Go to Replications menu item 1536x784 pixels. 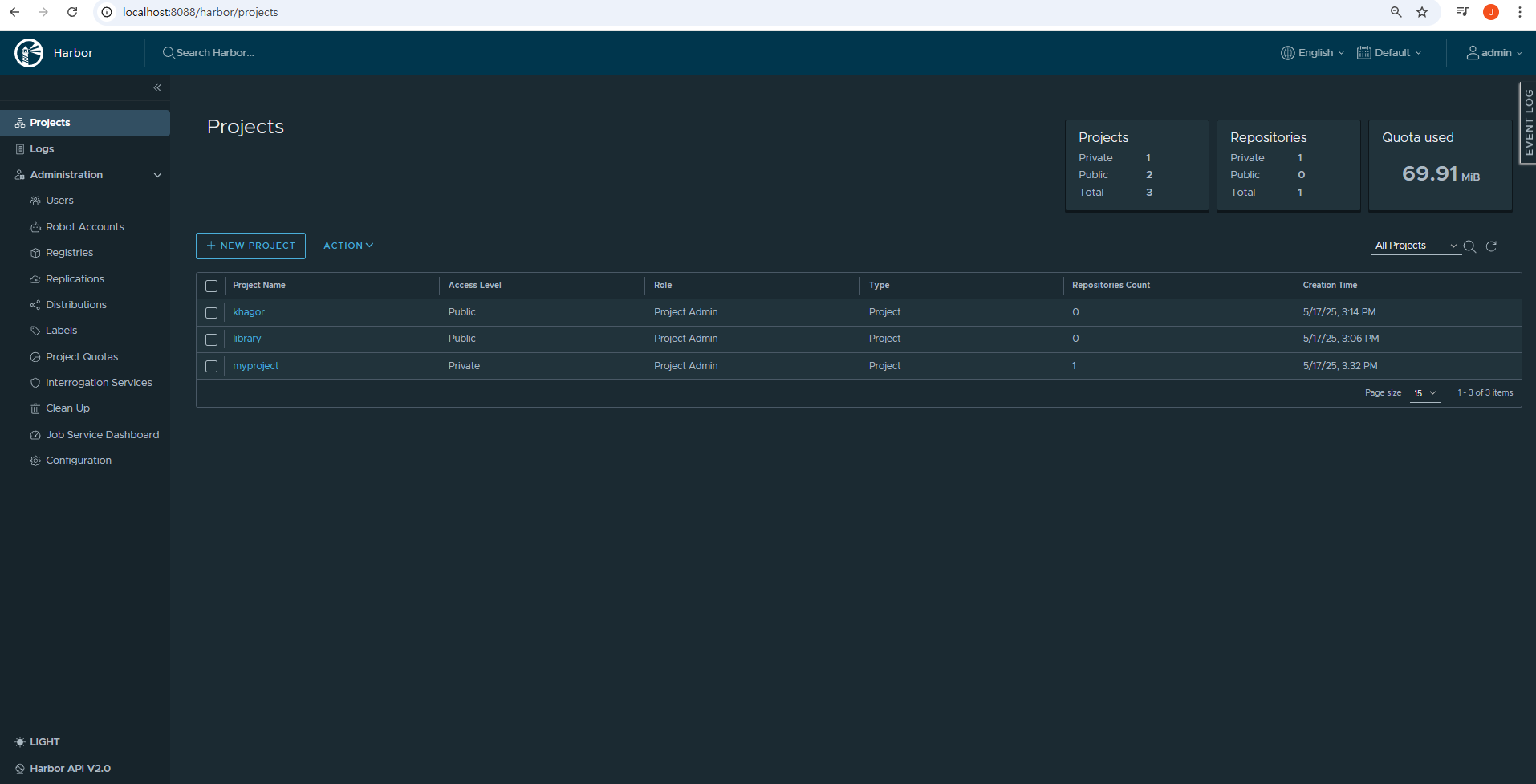click(x=75, y=279)
